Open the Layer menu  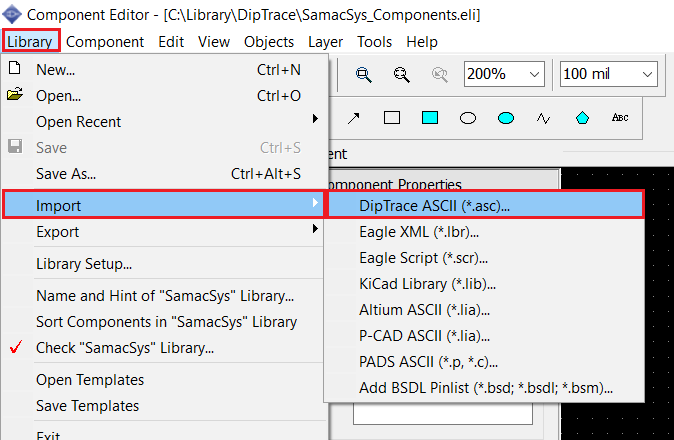pos(325,41)
